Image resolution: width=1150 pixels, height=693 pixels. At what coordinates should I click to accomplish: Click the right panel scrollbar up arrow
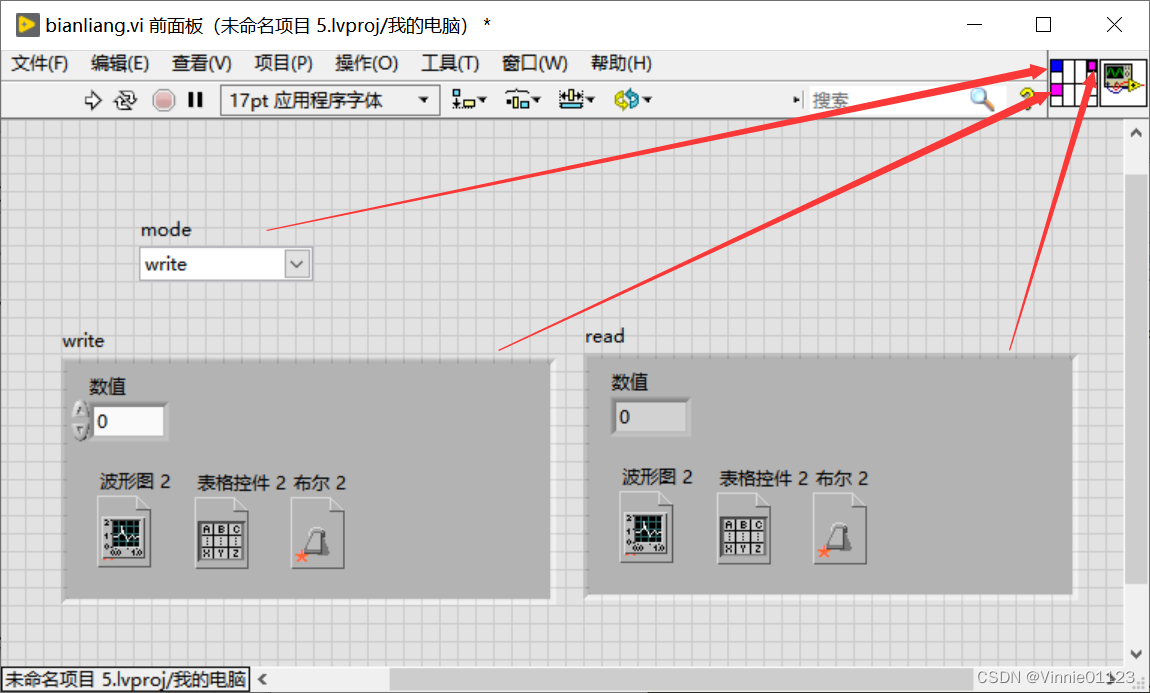1136,130
